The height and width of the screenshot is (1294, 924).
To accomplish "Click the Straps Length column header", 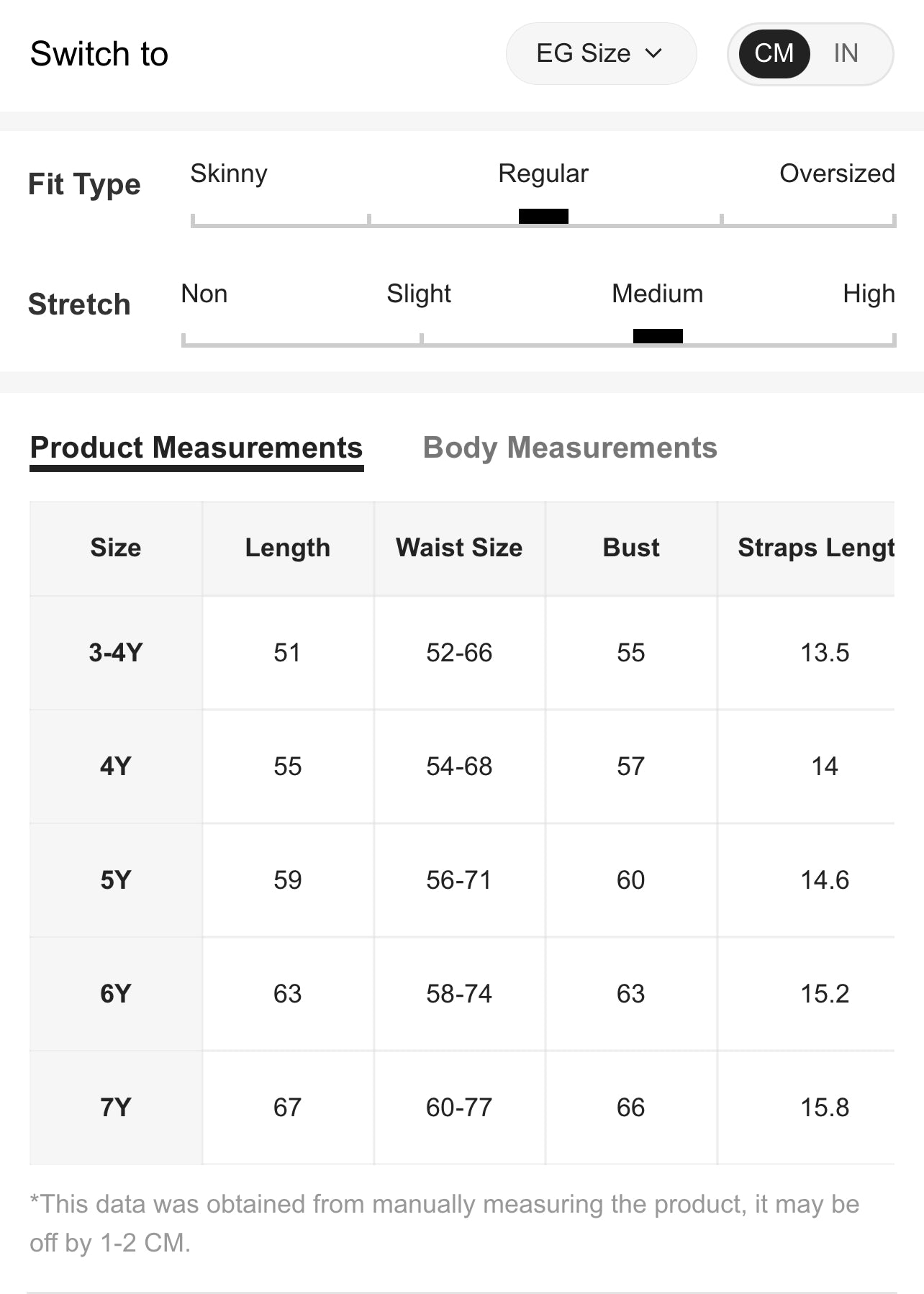I will point(815,548).
